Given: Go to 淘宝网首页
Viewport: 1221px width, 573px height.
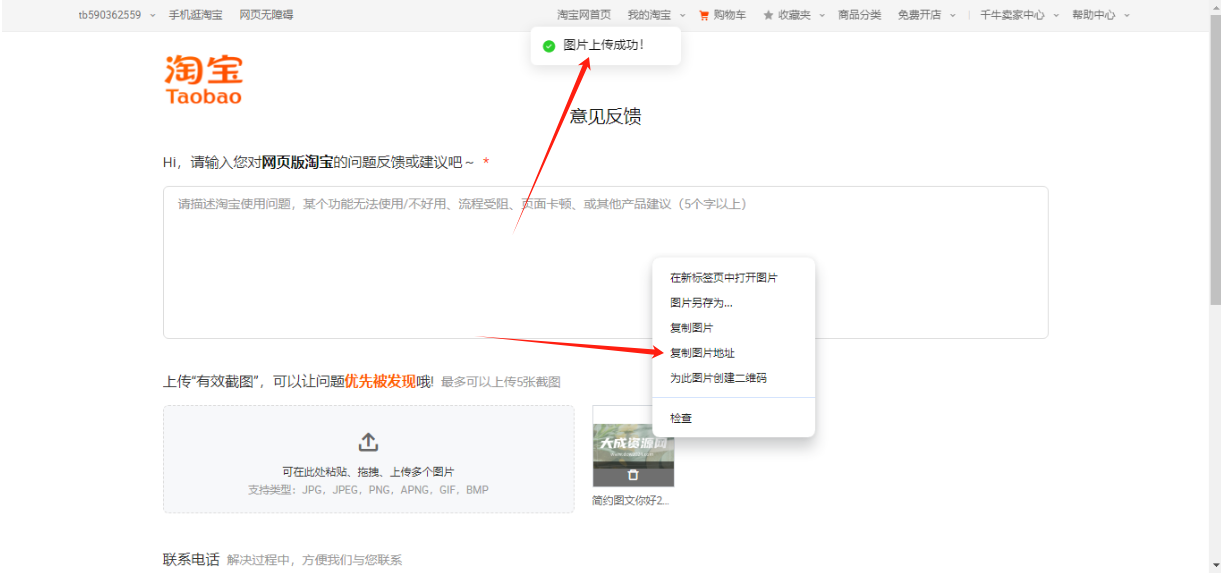Looking at the screenshot, I should (584, 15).
